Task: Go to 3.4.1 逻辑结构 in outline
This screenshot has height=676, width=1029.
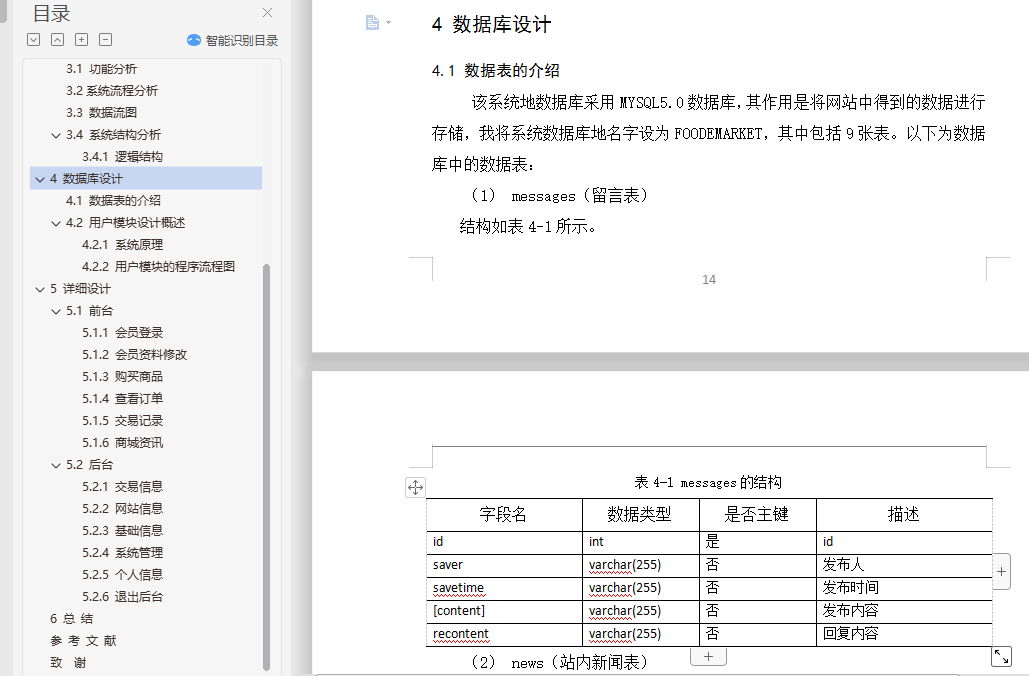Action: click(x=122, y=157)
